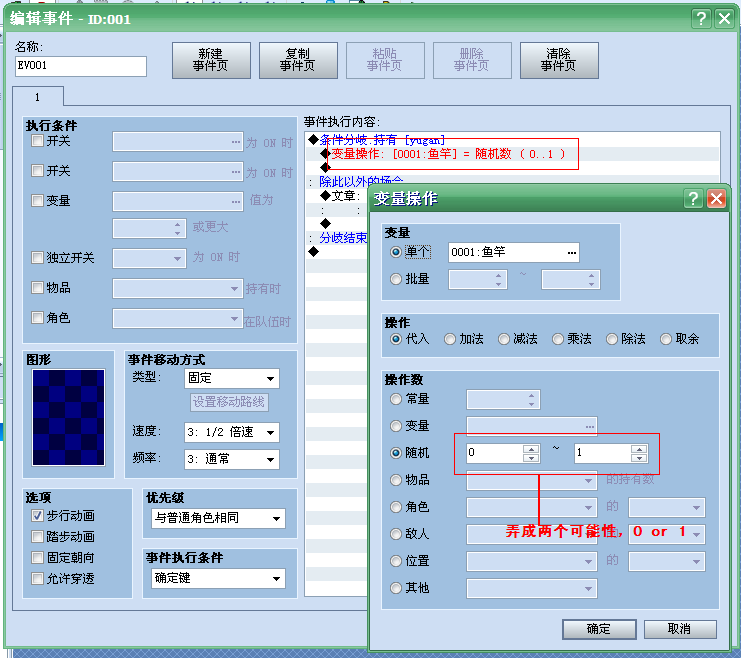This screenshot has width=741, height=658.
Task: Enable the second 开关 condition checkbox
Action: pos(37,170)
